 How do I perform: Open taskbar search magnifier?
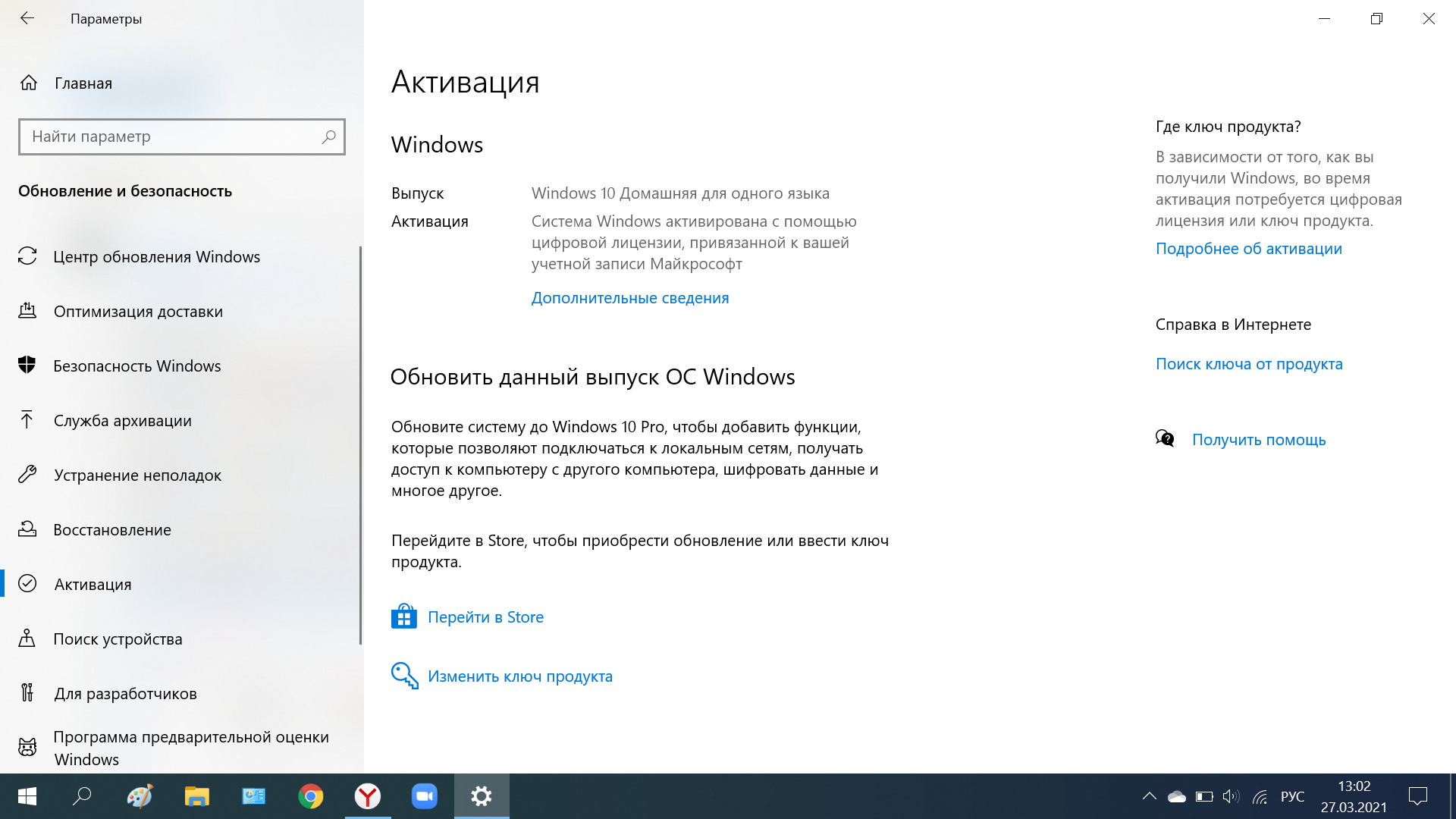coord(82,796)
